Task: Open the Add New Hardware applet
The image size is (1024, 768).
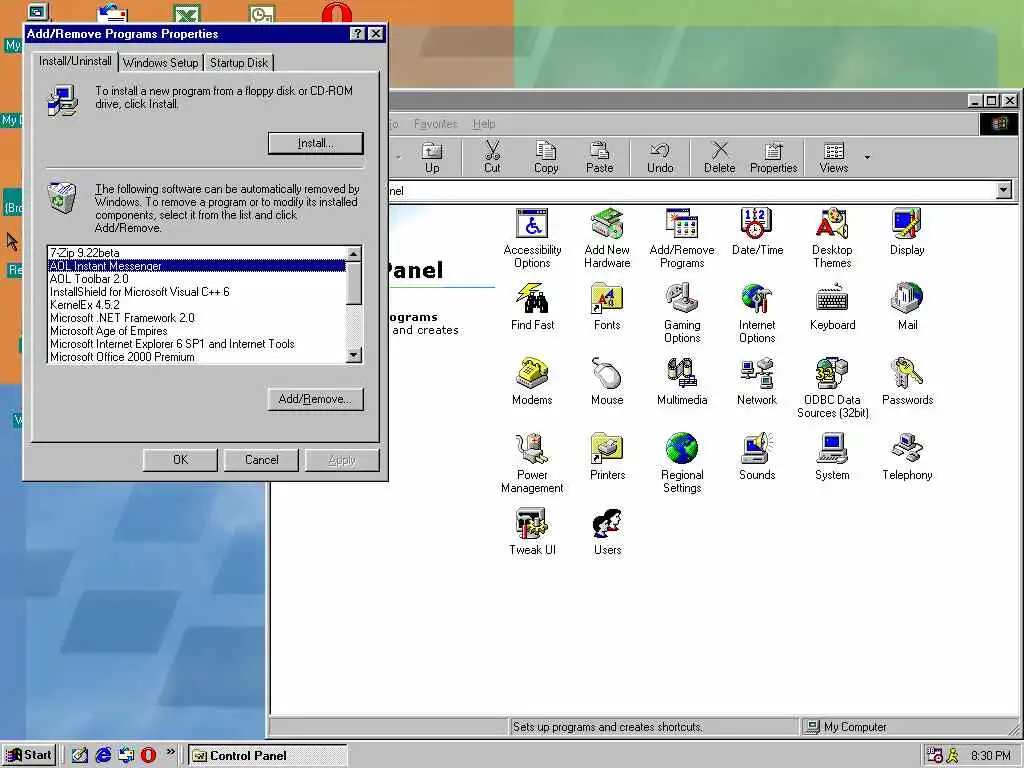Action: [x=607, y=238]
